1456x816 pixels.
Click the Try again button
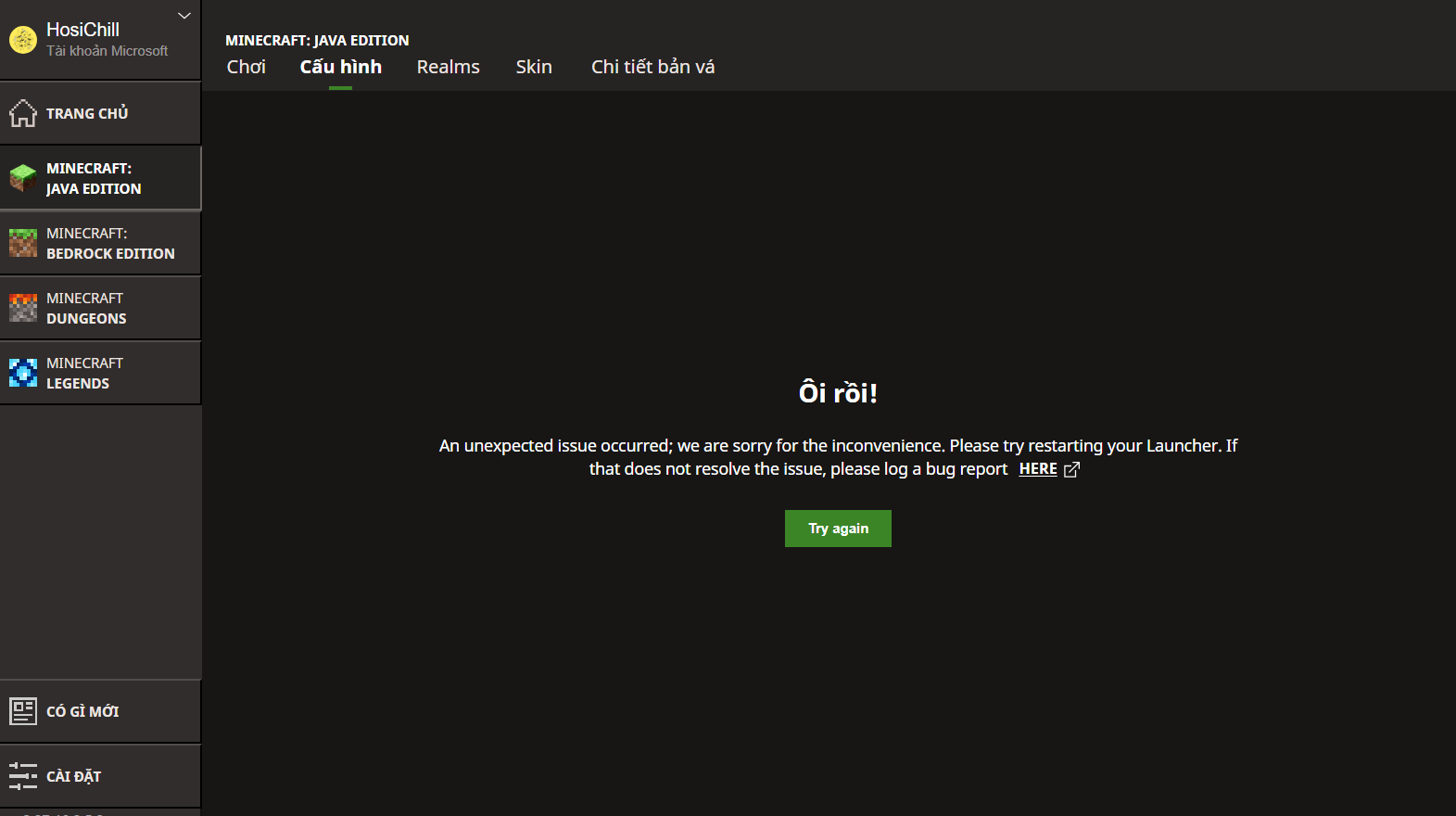point(838,529)
